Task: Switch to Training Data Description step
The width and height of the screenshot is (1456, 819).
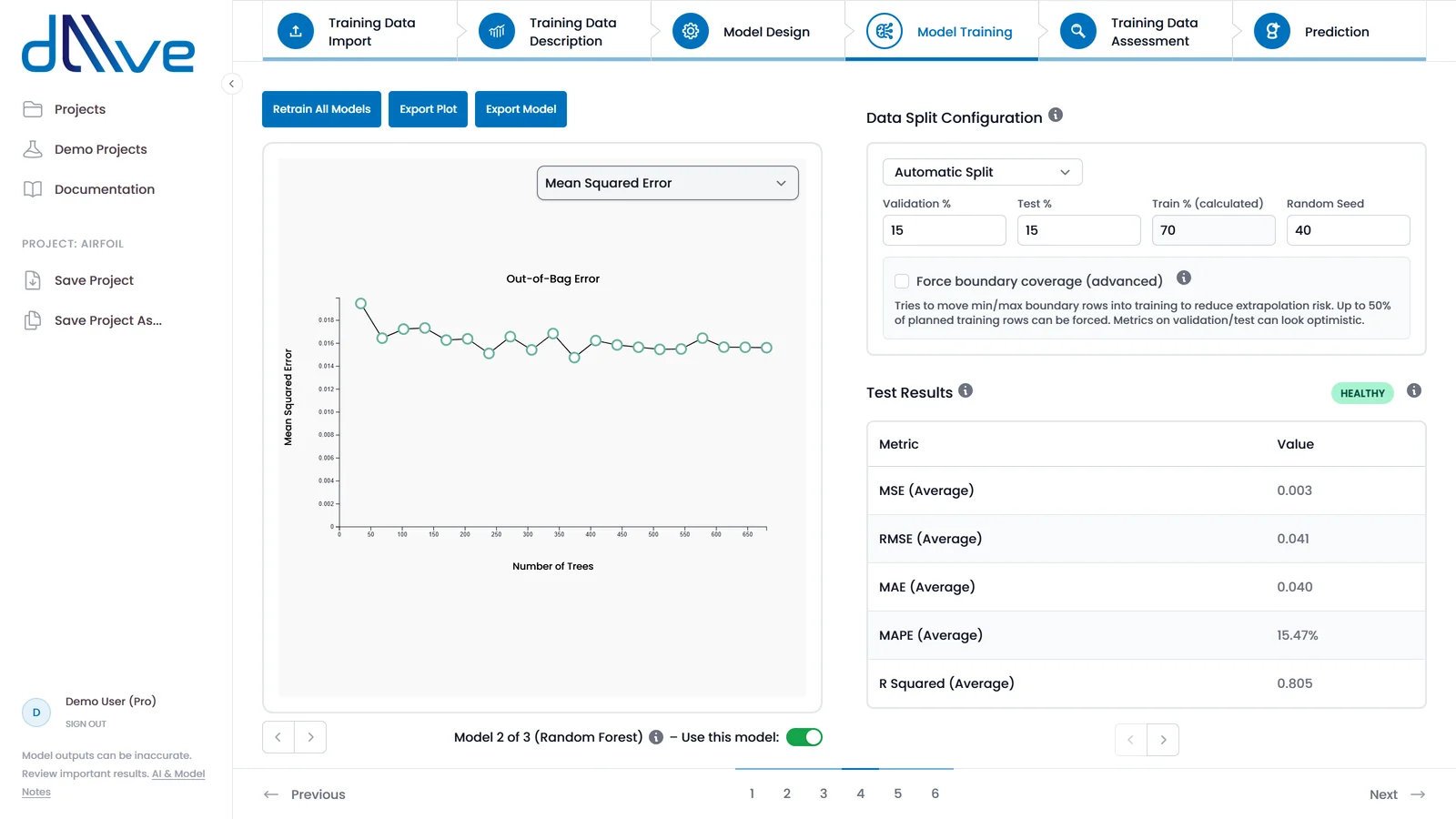Action: pos(554,31)
